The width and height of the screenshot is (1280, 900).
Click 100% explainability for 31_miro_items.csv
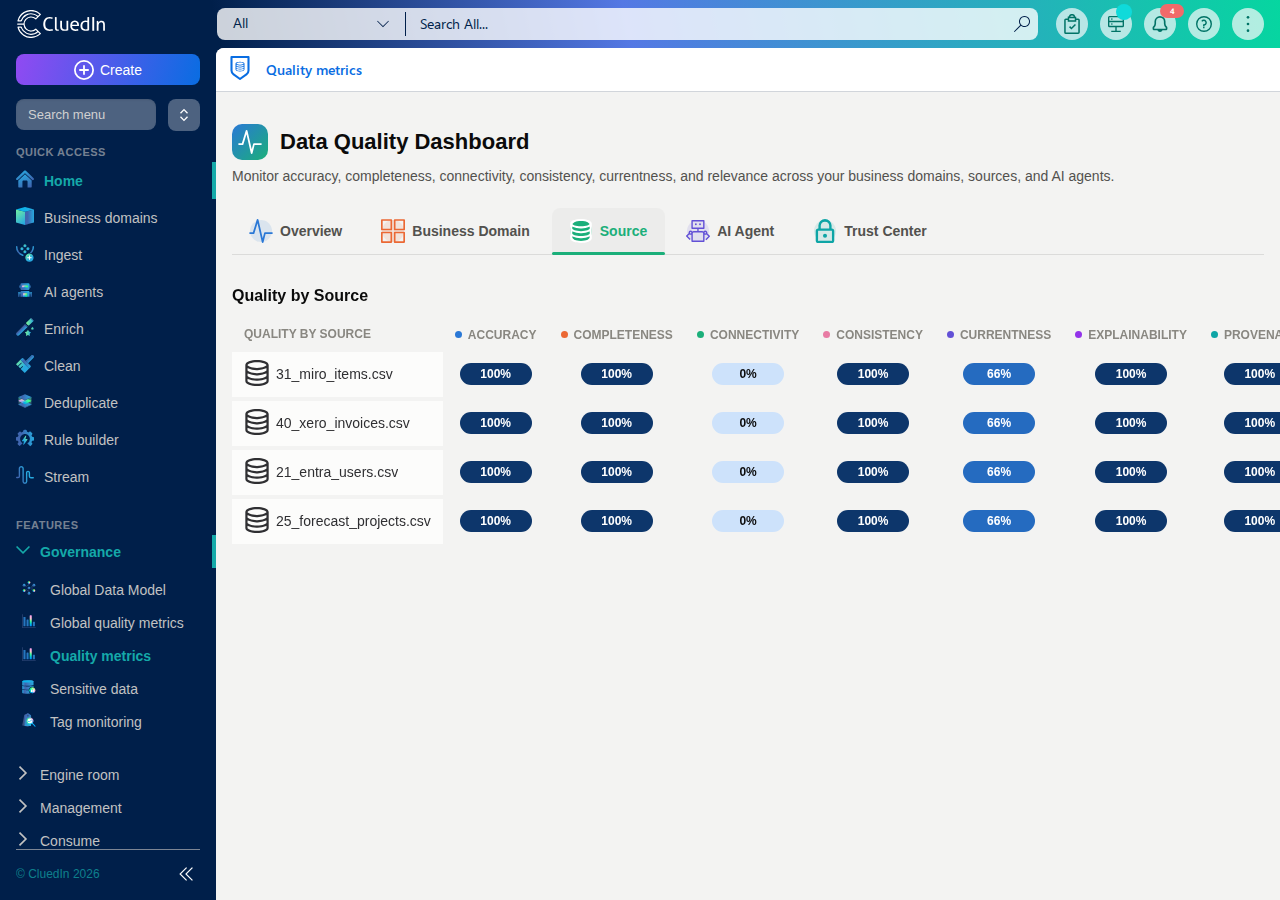point(1131,374)
